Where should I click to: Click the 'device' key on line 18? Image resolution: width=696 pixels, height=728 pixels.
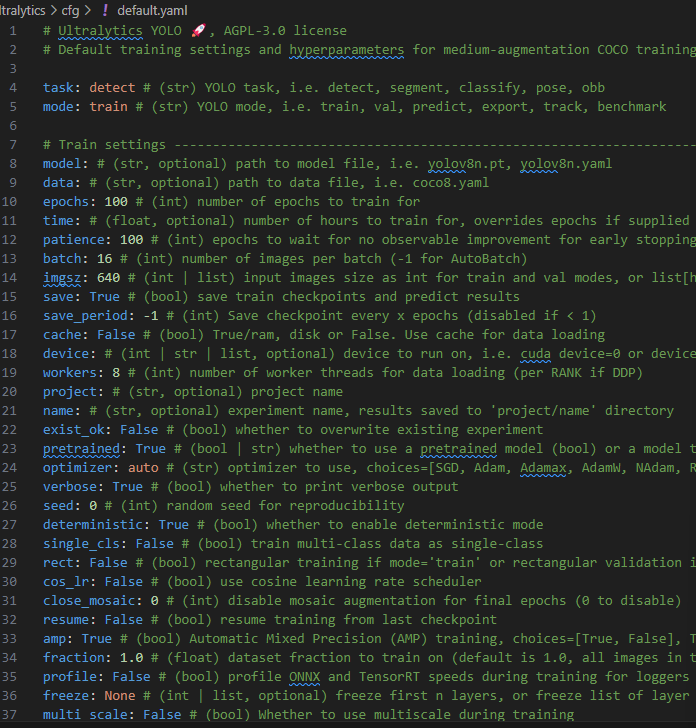tap(65, 354)
